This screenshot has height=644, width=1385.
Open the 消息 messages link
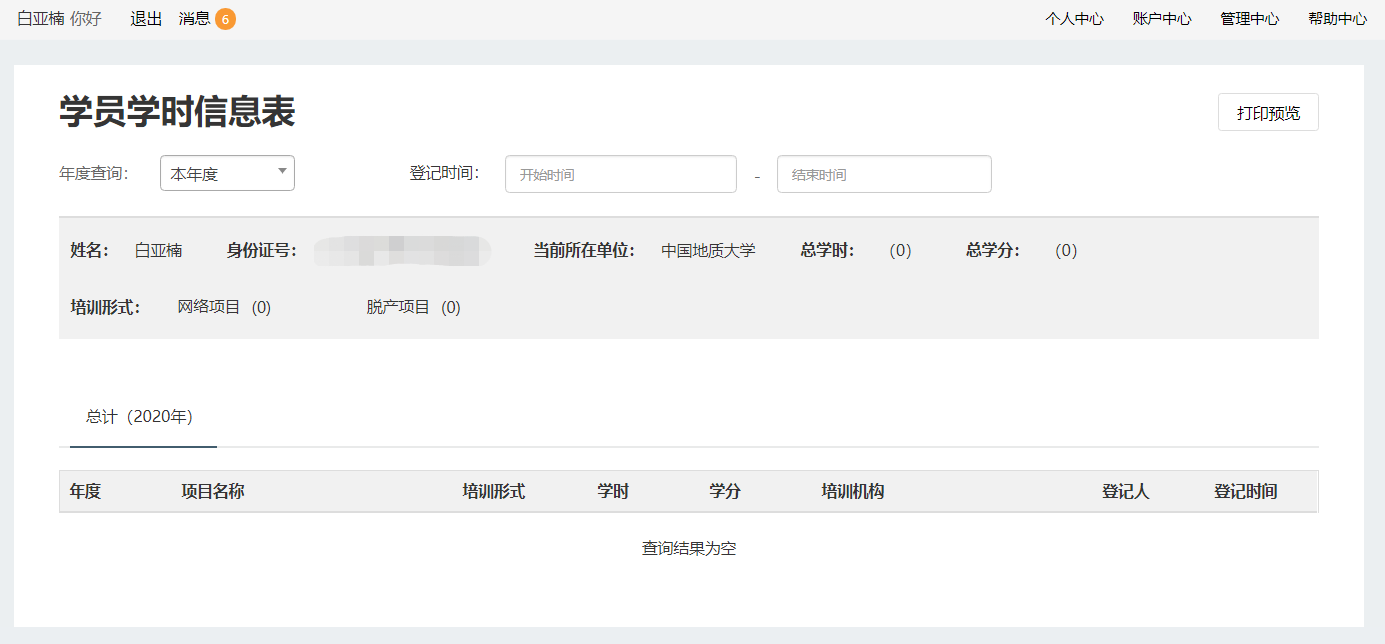pyautogui.click(x=194, y=19)
